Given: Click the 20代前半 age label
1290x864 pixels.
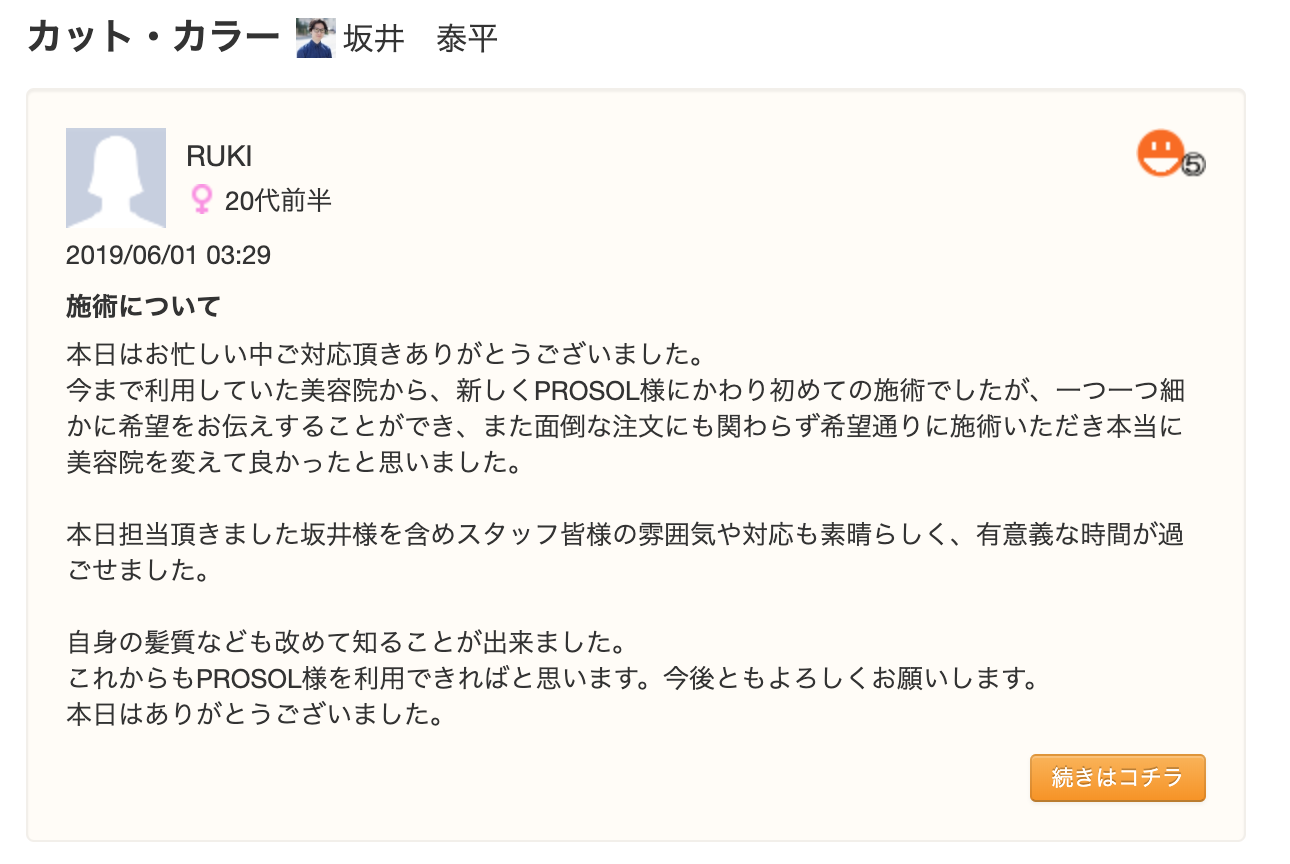Looking at the screenshot, I should 278,201.
